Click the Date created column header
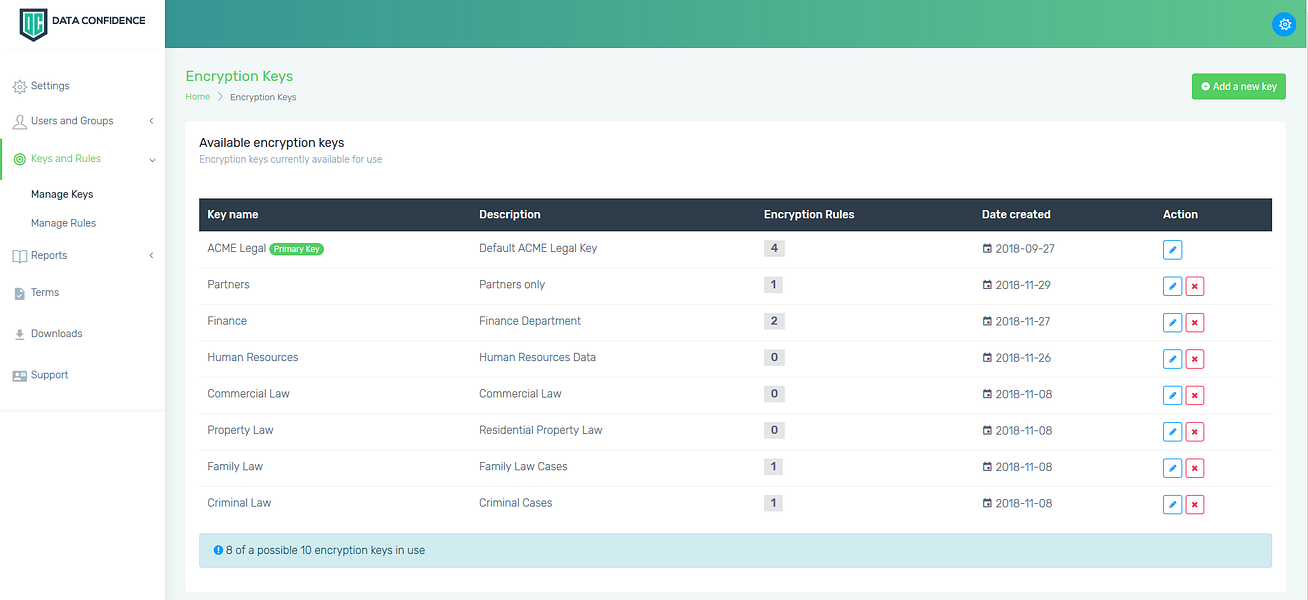Viewport: 1308px width, 600px height. point(1016,214)
